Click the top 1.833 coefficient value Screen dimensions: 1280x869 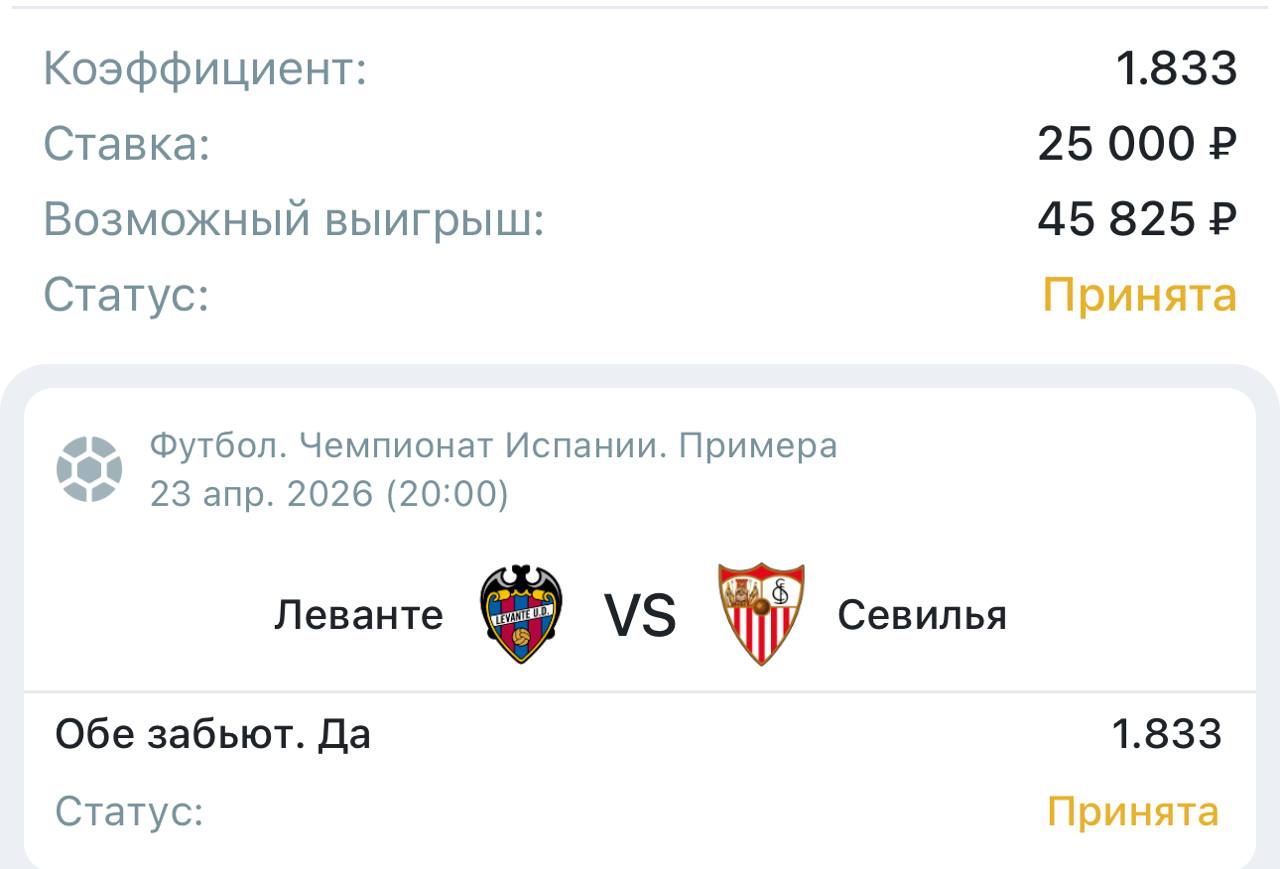coord(1176,70)
